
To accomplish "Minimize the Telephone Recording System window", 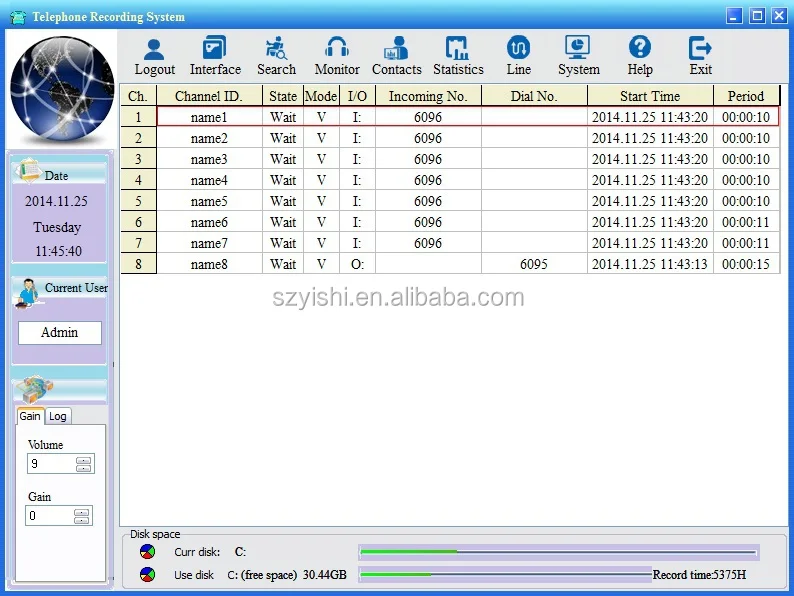I will pyautogui.click(x=734, y=16).
